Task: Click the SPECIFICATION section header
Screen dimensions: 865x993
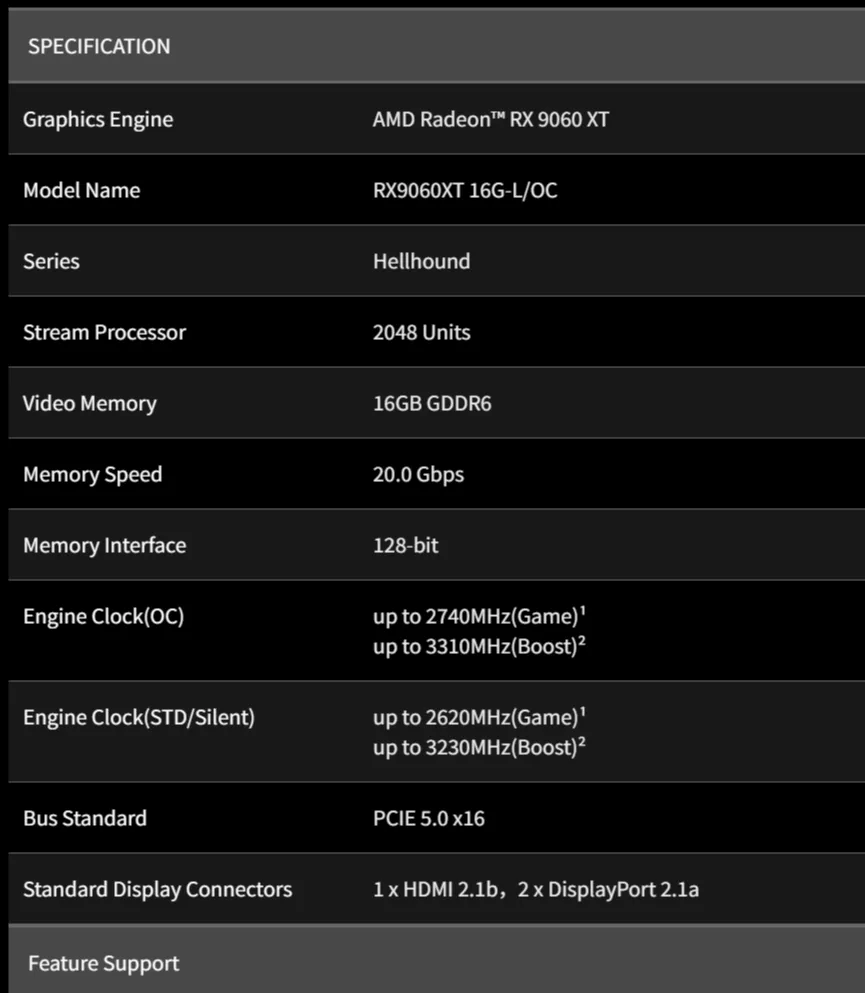Action: pyautogui.click(x=99, y=46)
